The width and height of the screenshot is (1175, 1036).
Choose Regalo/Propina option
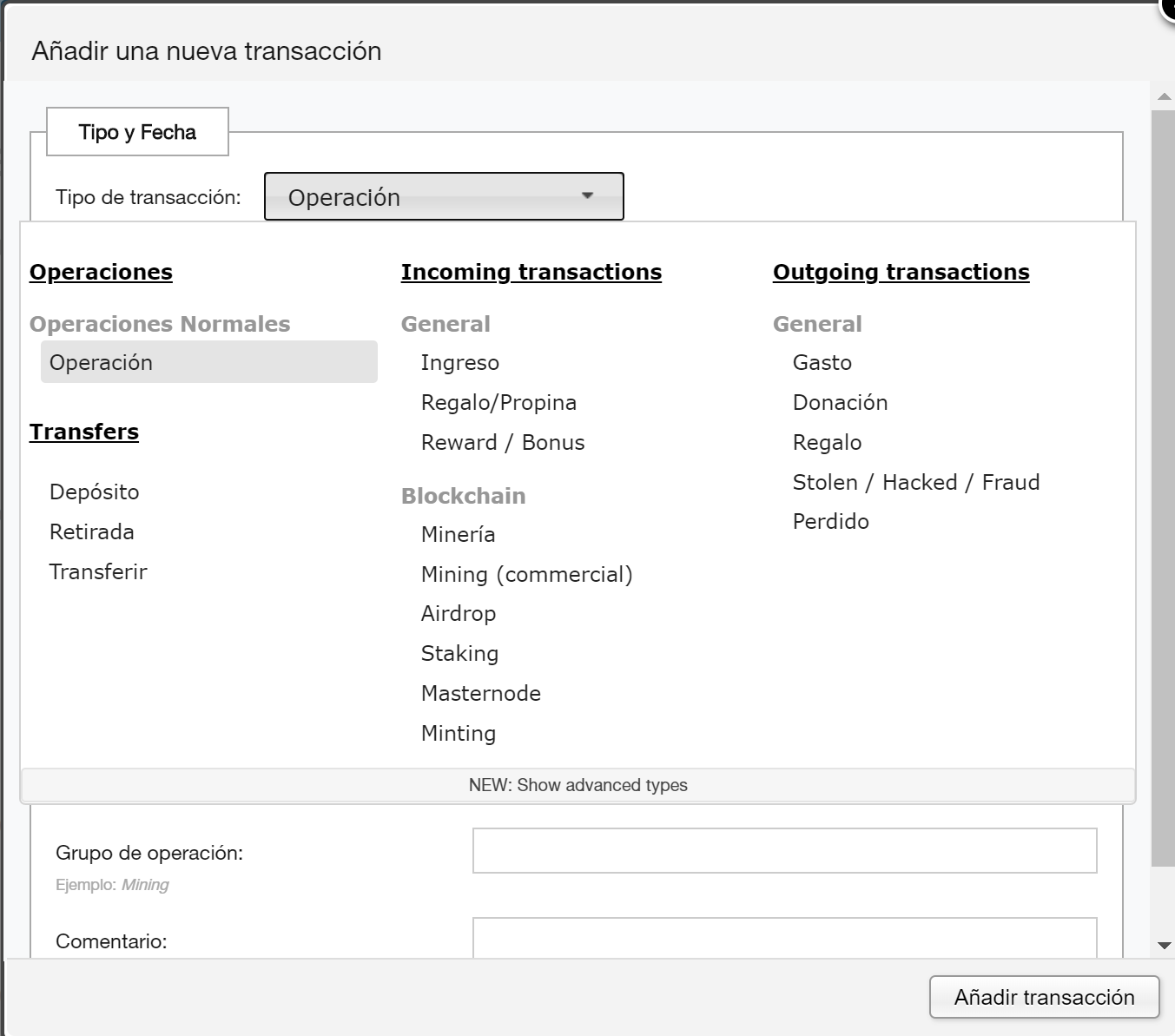pos(498,403)
